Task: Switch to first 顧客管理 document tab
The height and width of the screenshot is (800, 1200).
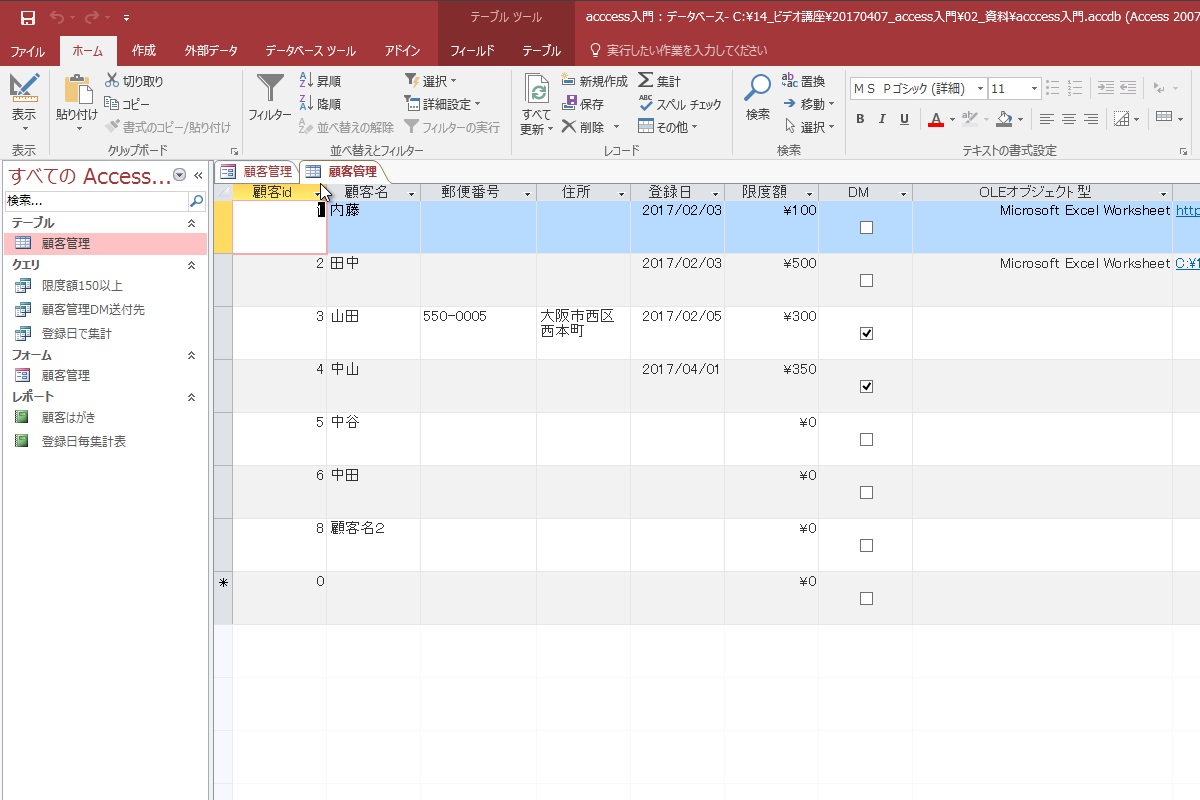Action: click(x=257, y=171)
